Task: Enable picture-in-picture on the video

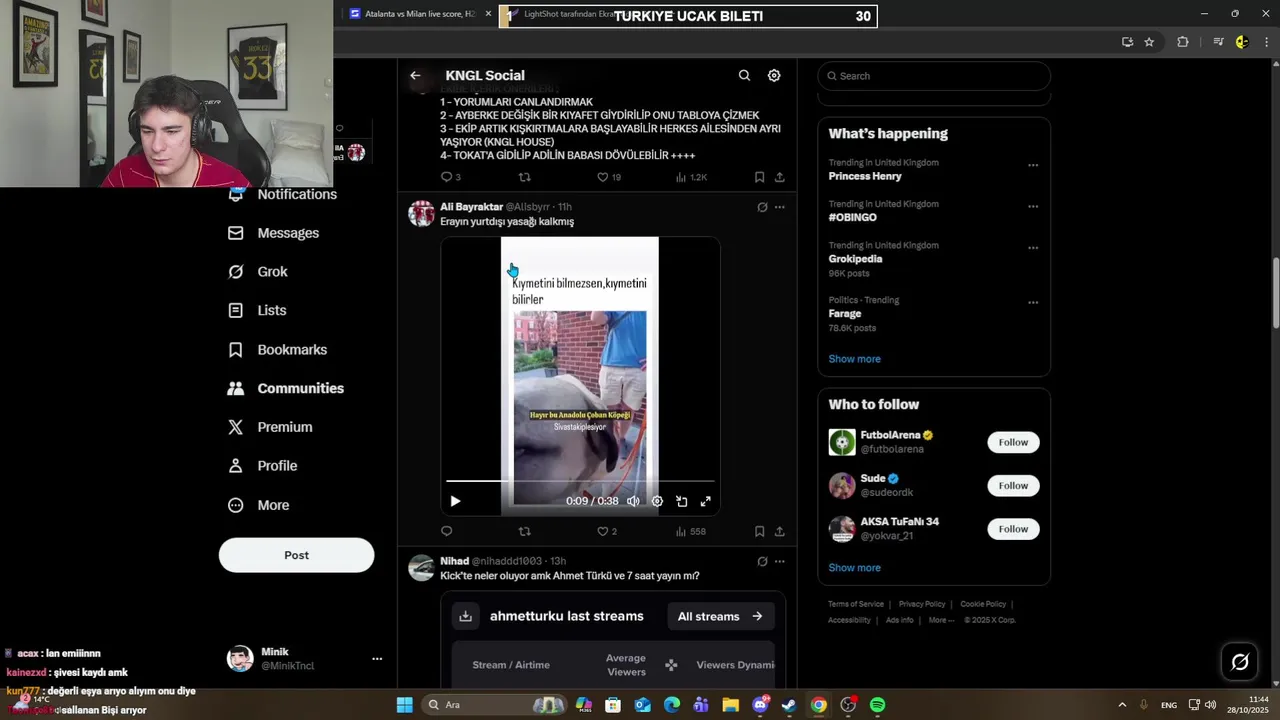Action: 681,501
